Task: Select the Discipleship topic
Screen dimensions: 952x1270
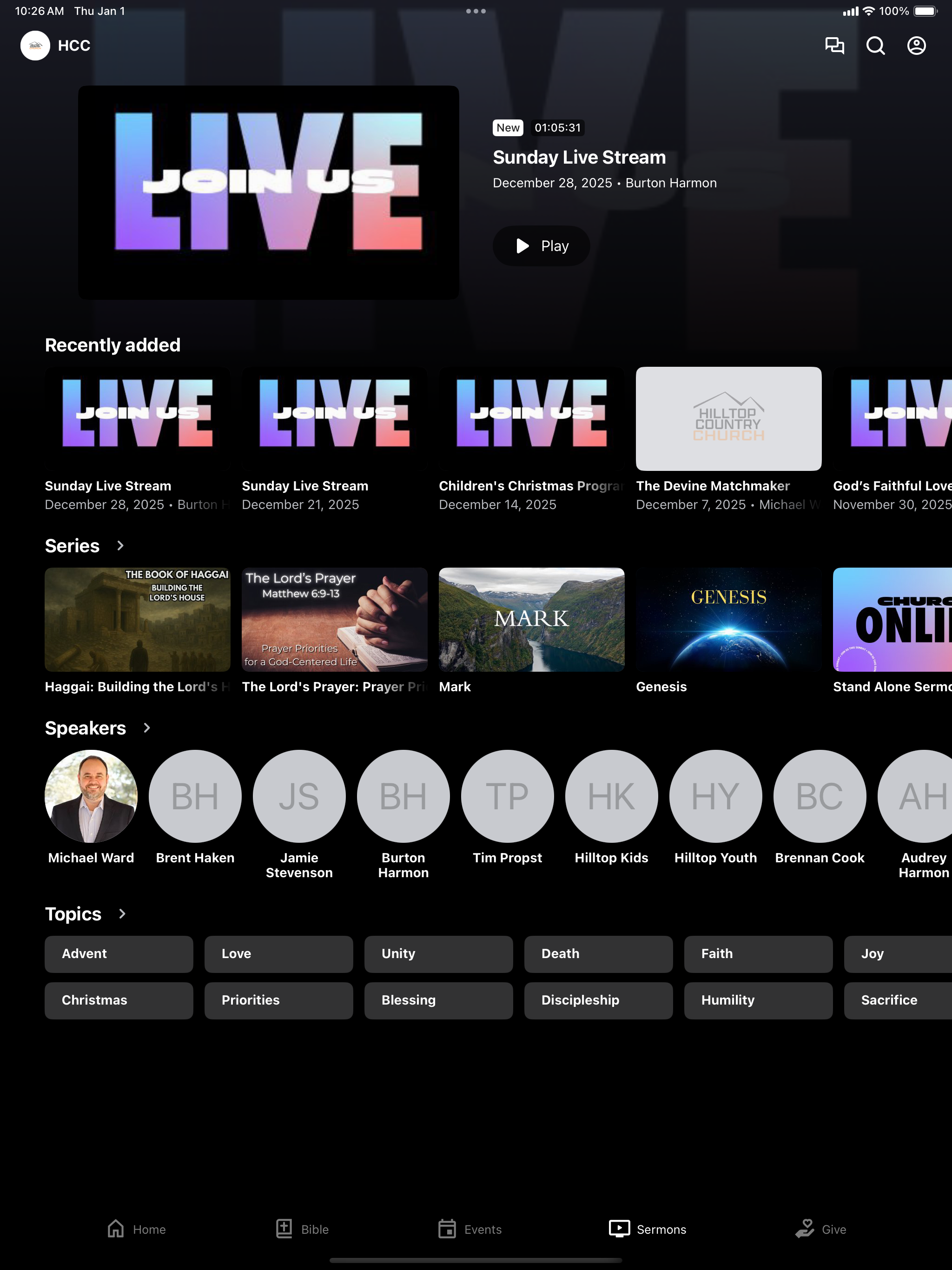Action: click(x=598, y=1000)
